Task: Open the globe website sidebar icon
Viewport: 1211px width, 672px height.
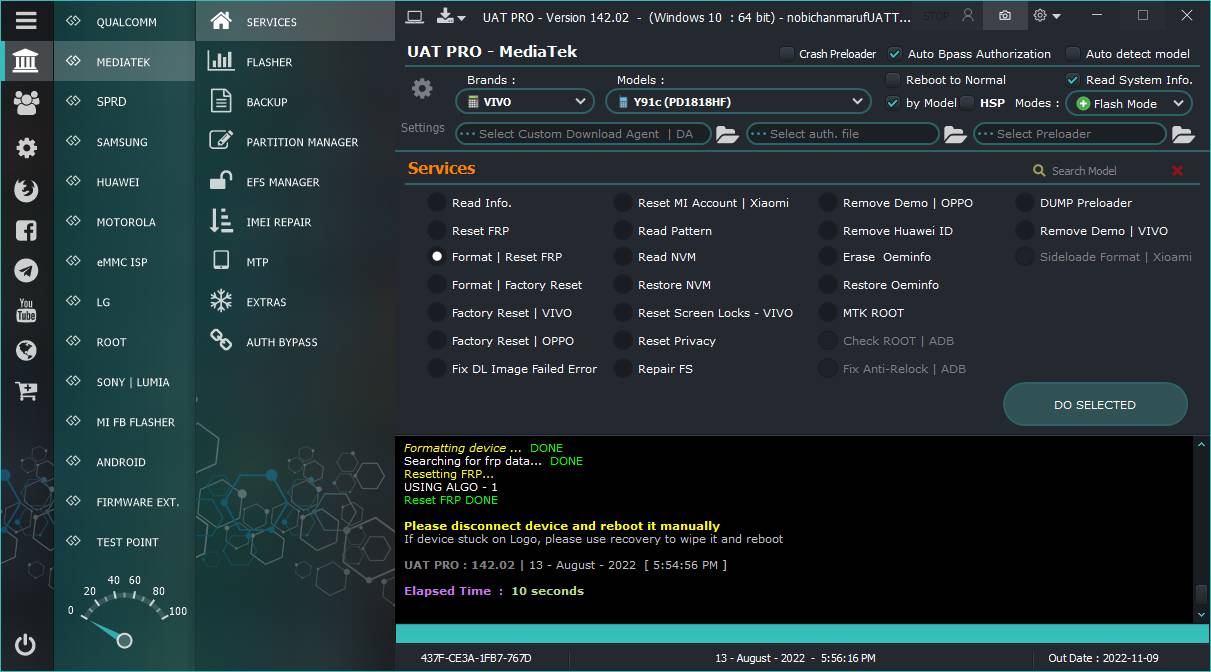Action: (27, 351)
